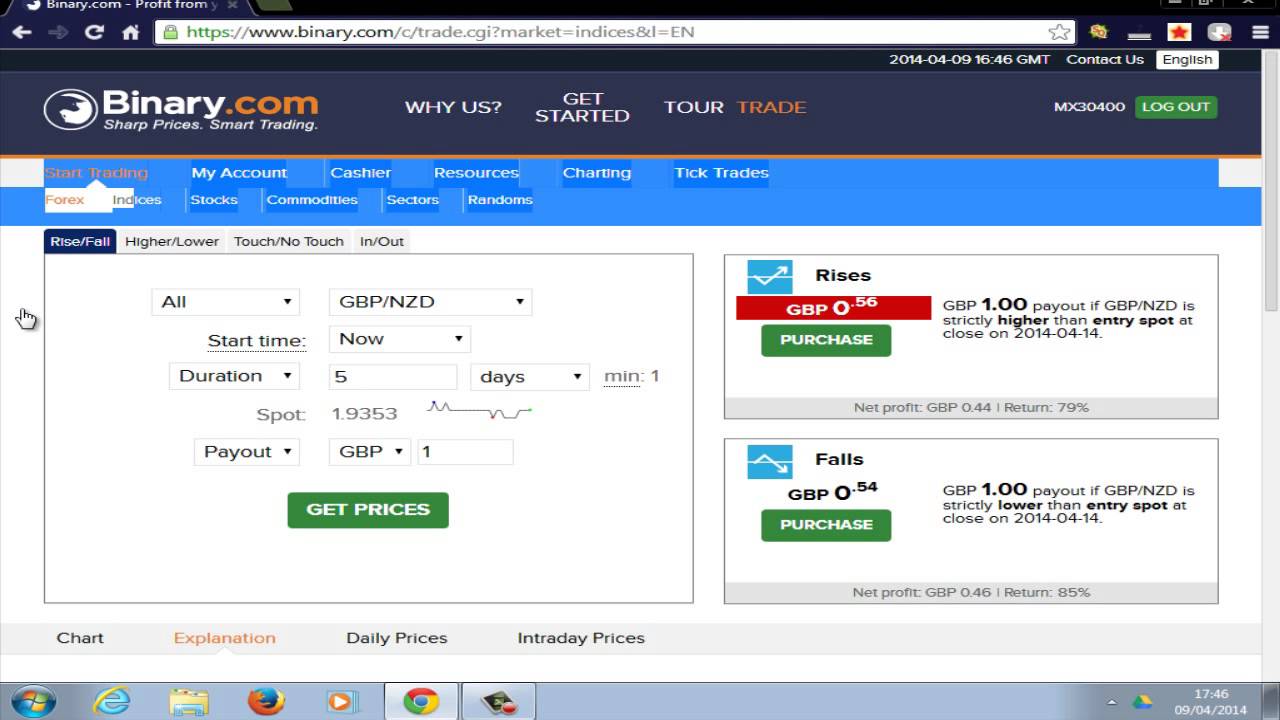Image resolution: width=1280 pixels, height=720 pixels.
Task: Launch Internet Explorer from taskbar
Action: [x=111, y=702]
